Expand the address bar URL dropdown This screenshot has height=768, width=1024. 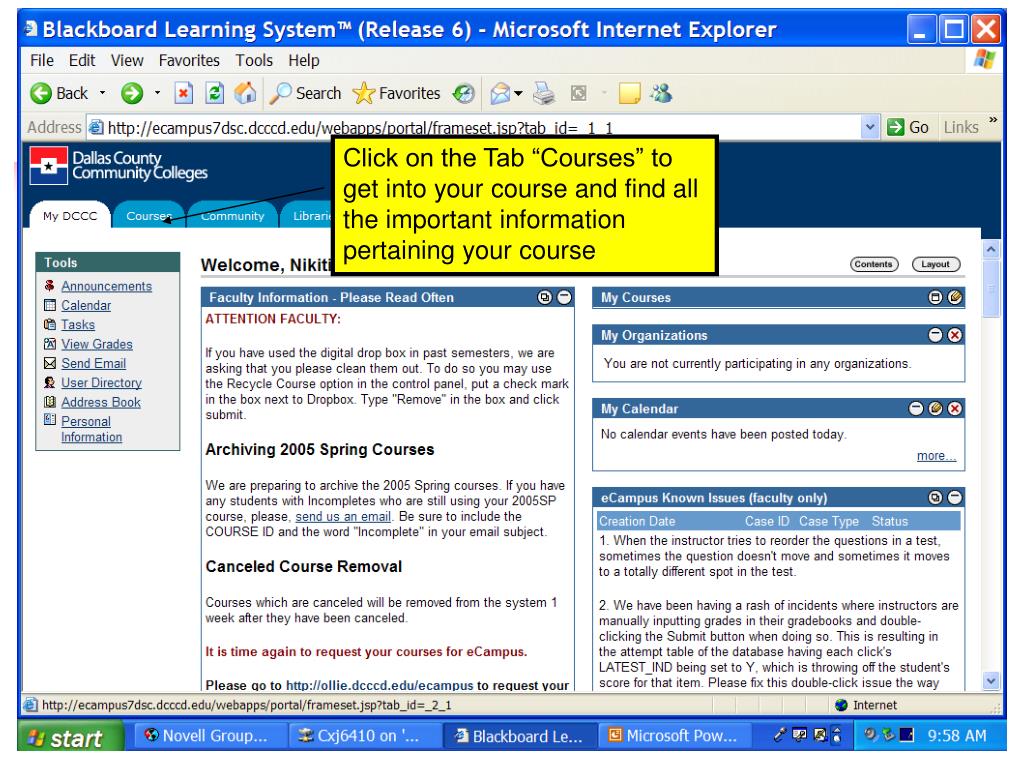point(869,127)
